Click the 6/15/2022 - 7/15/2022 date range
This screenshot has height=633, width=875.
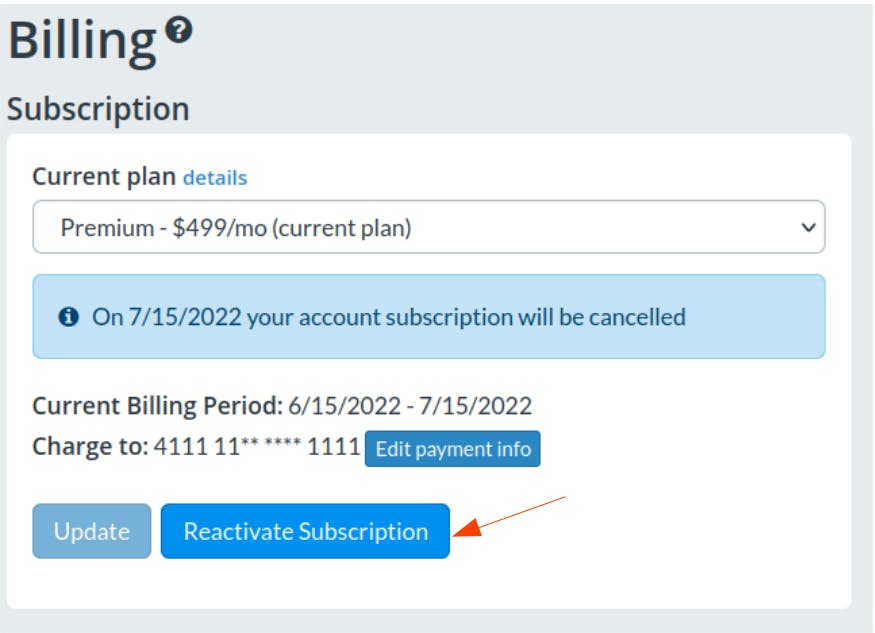[410, 406]
